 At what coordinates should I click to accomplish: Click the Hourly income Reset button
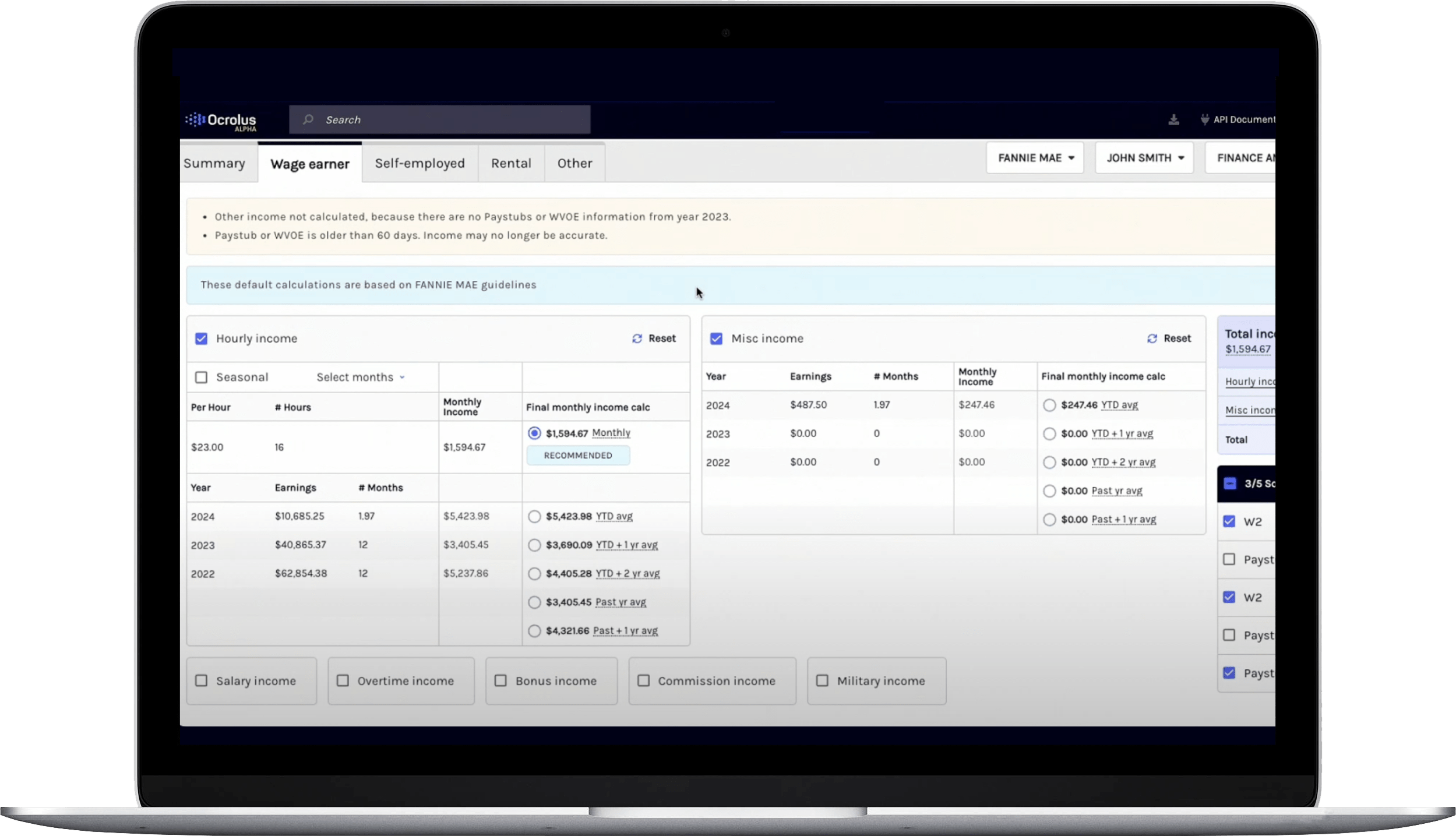[661, 338]
